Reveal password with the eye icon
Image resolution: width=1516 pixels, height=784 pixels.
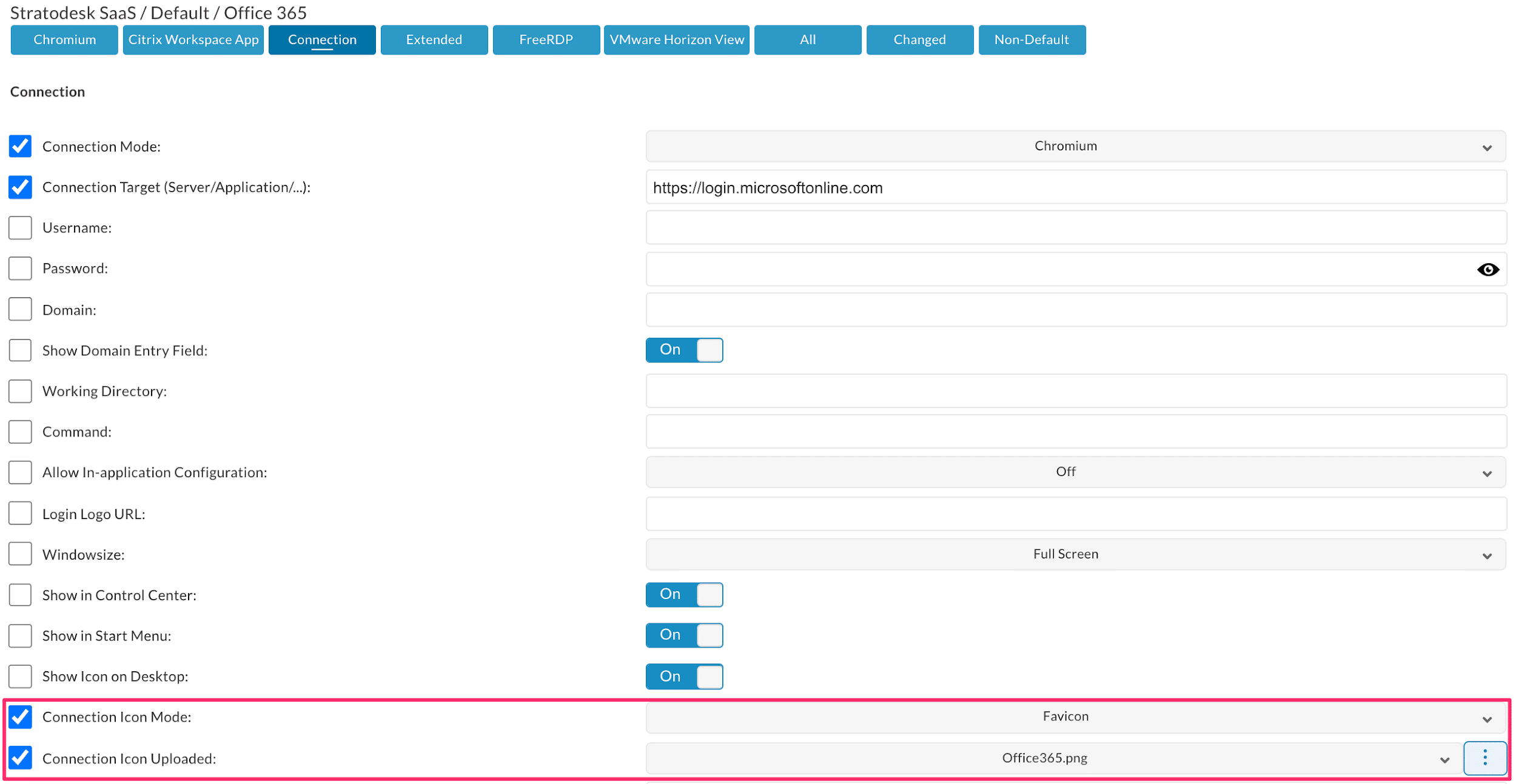pyautogui.click(x=1487, y=269)
